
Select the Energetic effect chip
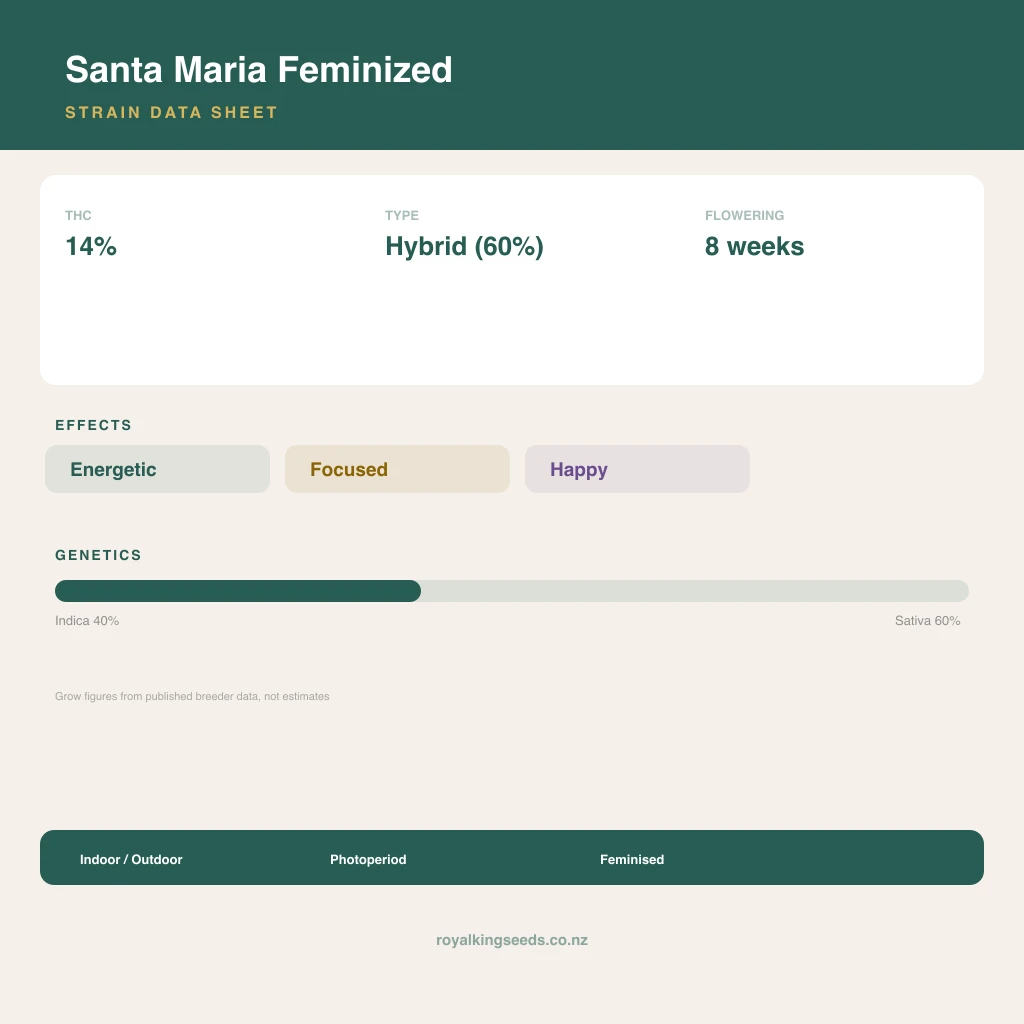pos(157,469)
